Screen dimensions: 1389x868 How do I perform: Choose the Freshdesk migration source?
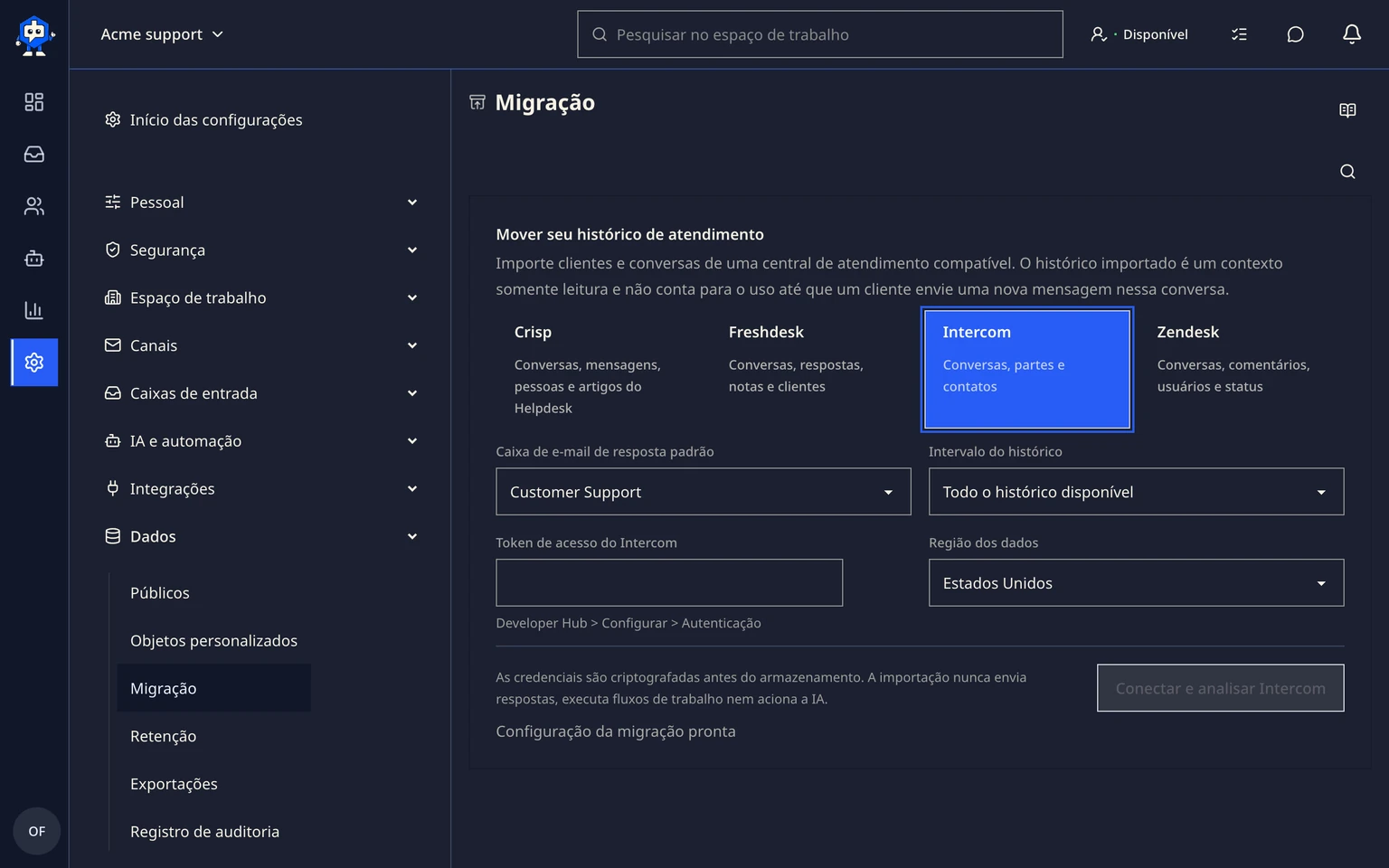(813, 370)
